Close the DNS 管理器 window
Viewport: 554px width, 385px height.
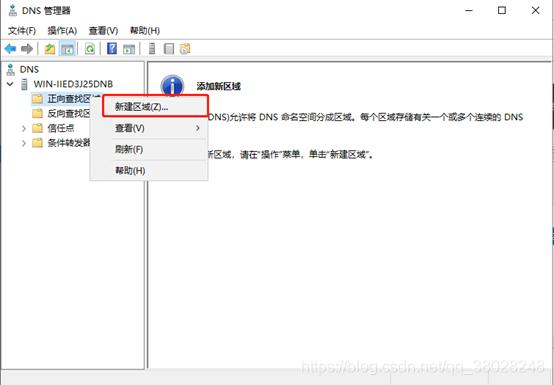(x=536, y=11)
